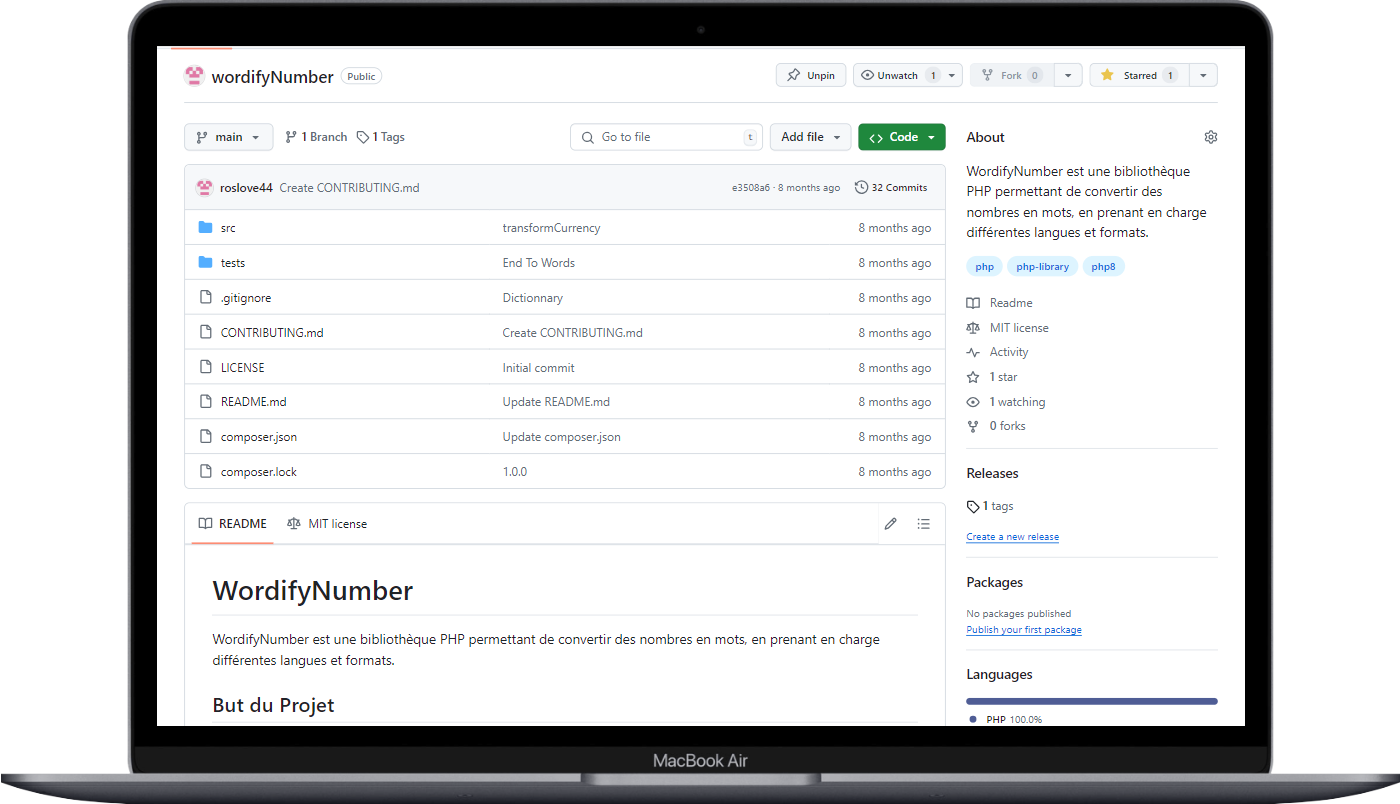Click Create a new release link
Viewport: 1400px width, 804px height.
pyautogui.click(x=1012, y=537)
